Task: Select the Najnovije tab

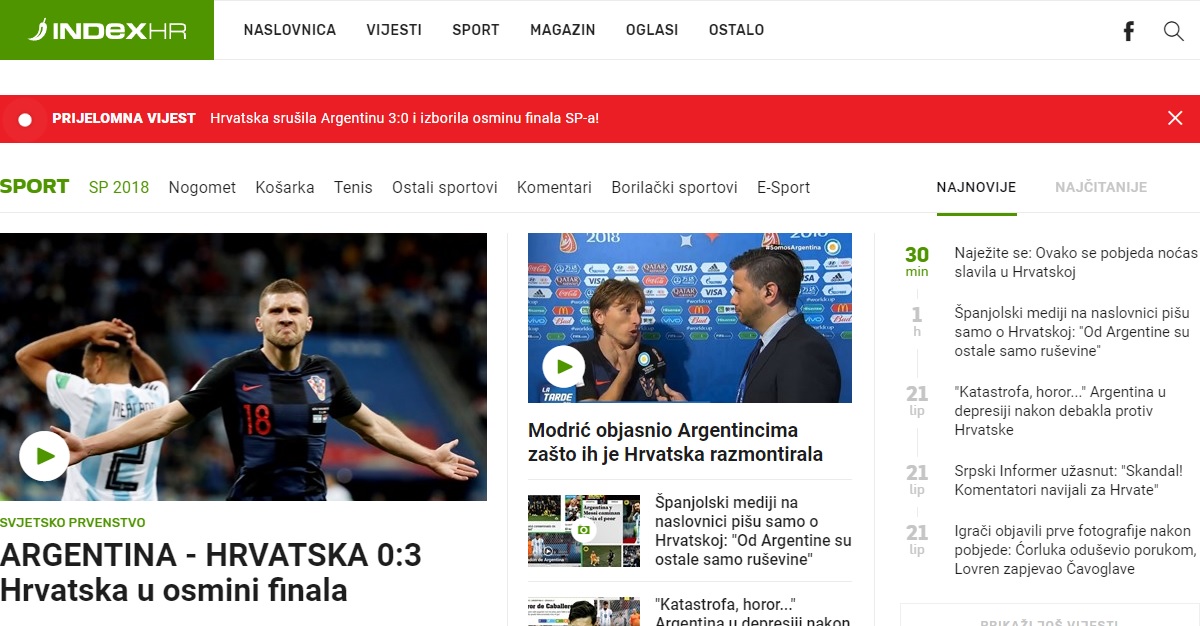Action: coord(976,187)
